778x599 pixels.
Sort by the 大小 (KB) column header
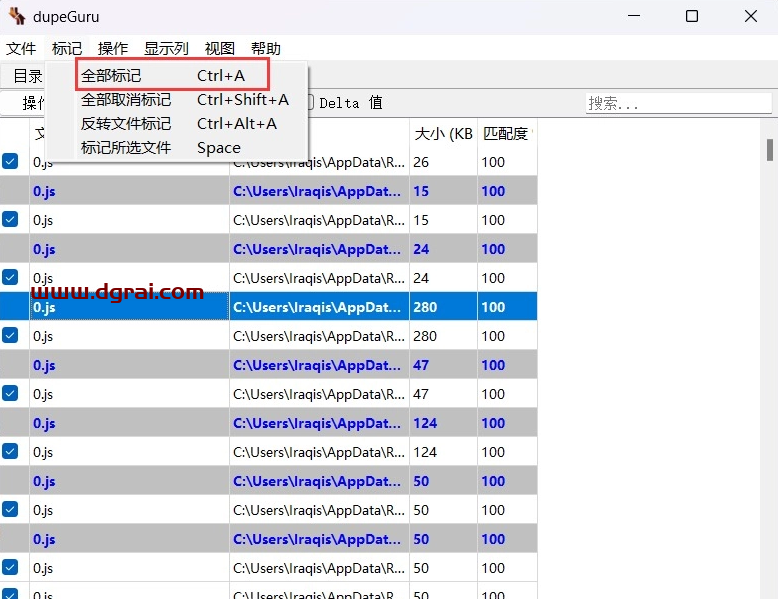[x=443, y=133]
